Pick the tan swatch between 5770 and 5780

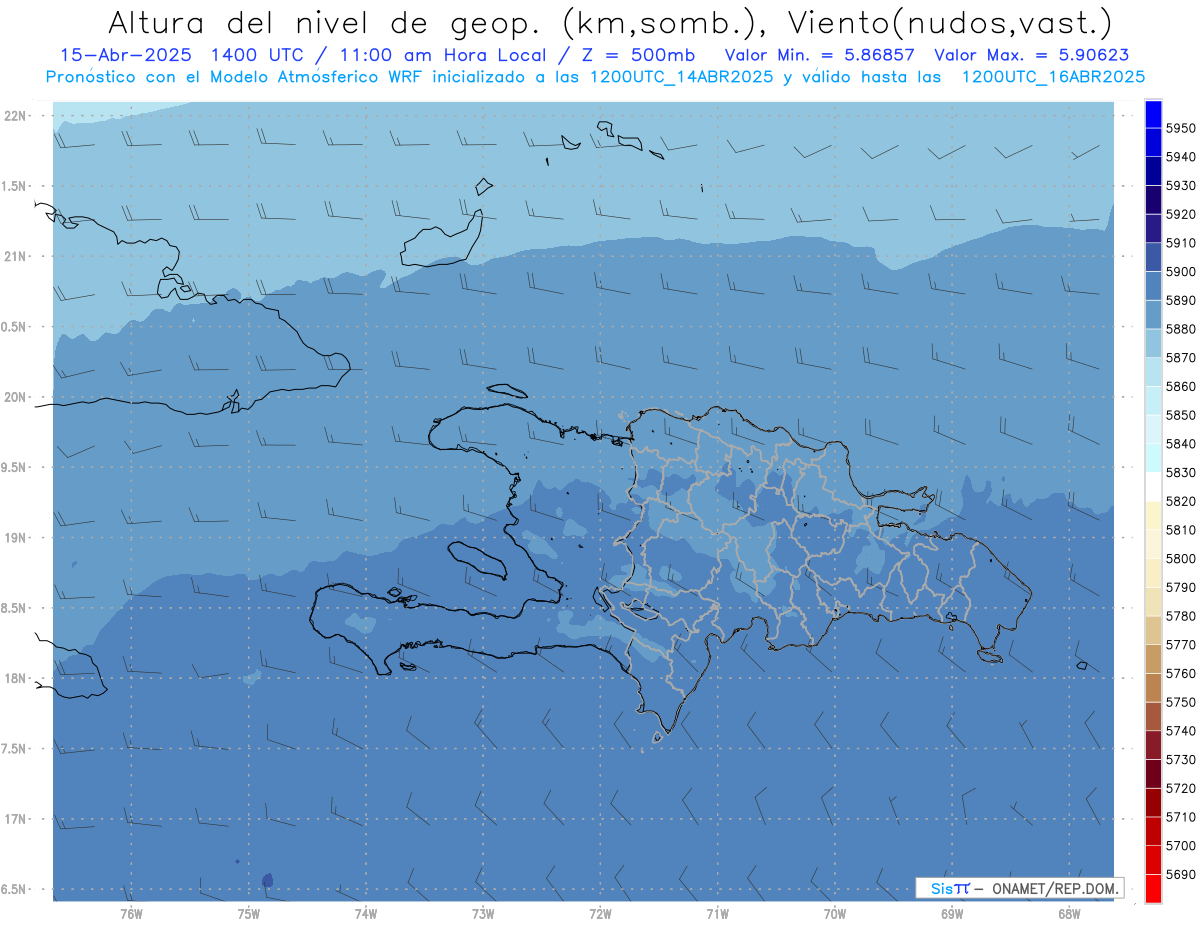pos(1153,630)
